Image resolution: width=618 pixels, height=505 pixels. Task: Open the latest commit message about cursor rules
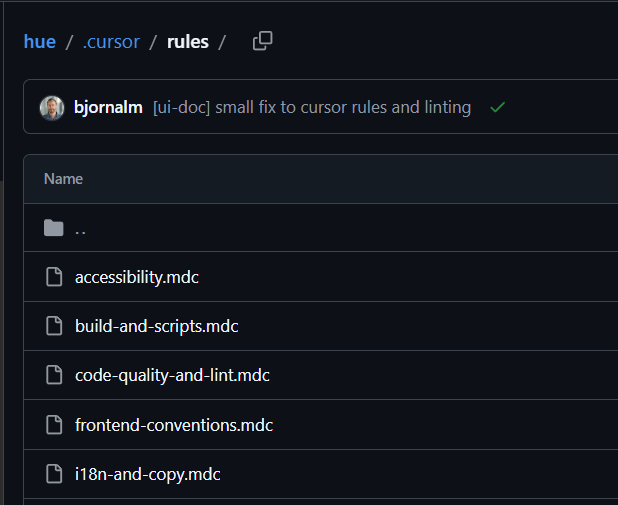pyautogui.click(x=312, y=107)
